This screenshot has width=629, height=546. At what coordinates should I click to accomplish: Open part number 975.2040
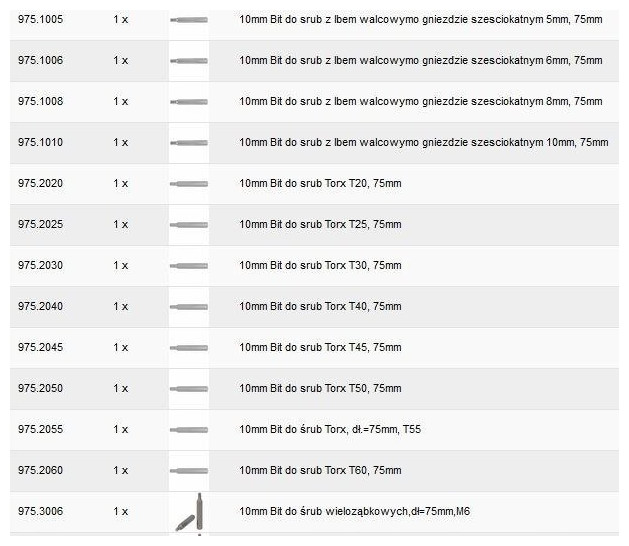(x=40, y=307)
